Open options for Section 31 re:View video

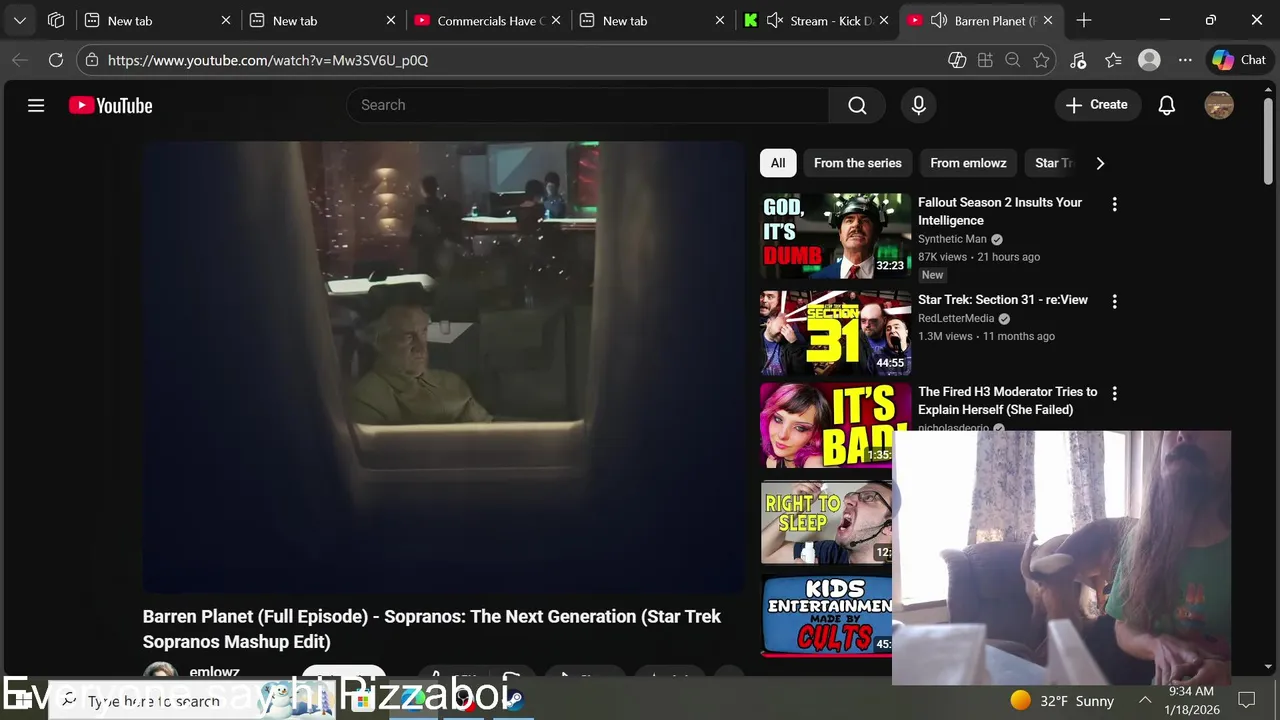(1114, 301)
